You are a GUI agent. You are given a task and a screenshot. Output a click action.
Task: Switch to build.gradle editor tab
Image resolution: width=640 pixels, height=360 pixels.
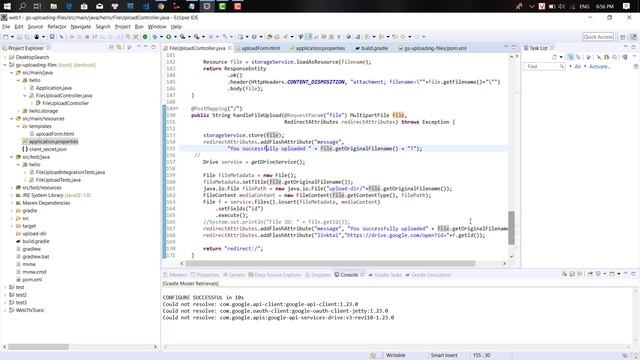[374, 48]
